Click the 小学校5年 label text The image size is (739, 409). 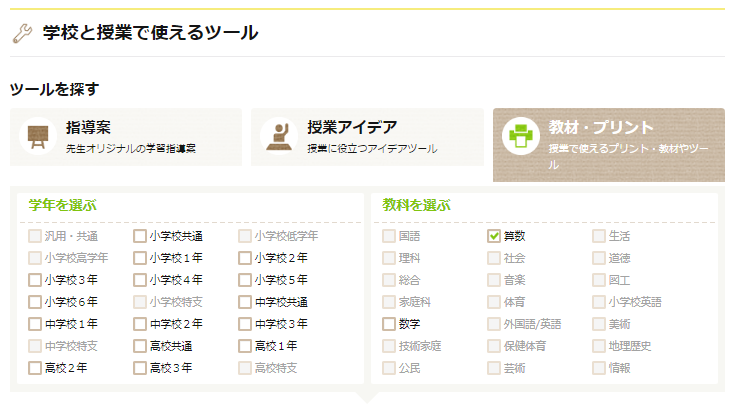(280, 280)
